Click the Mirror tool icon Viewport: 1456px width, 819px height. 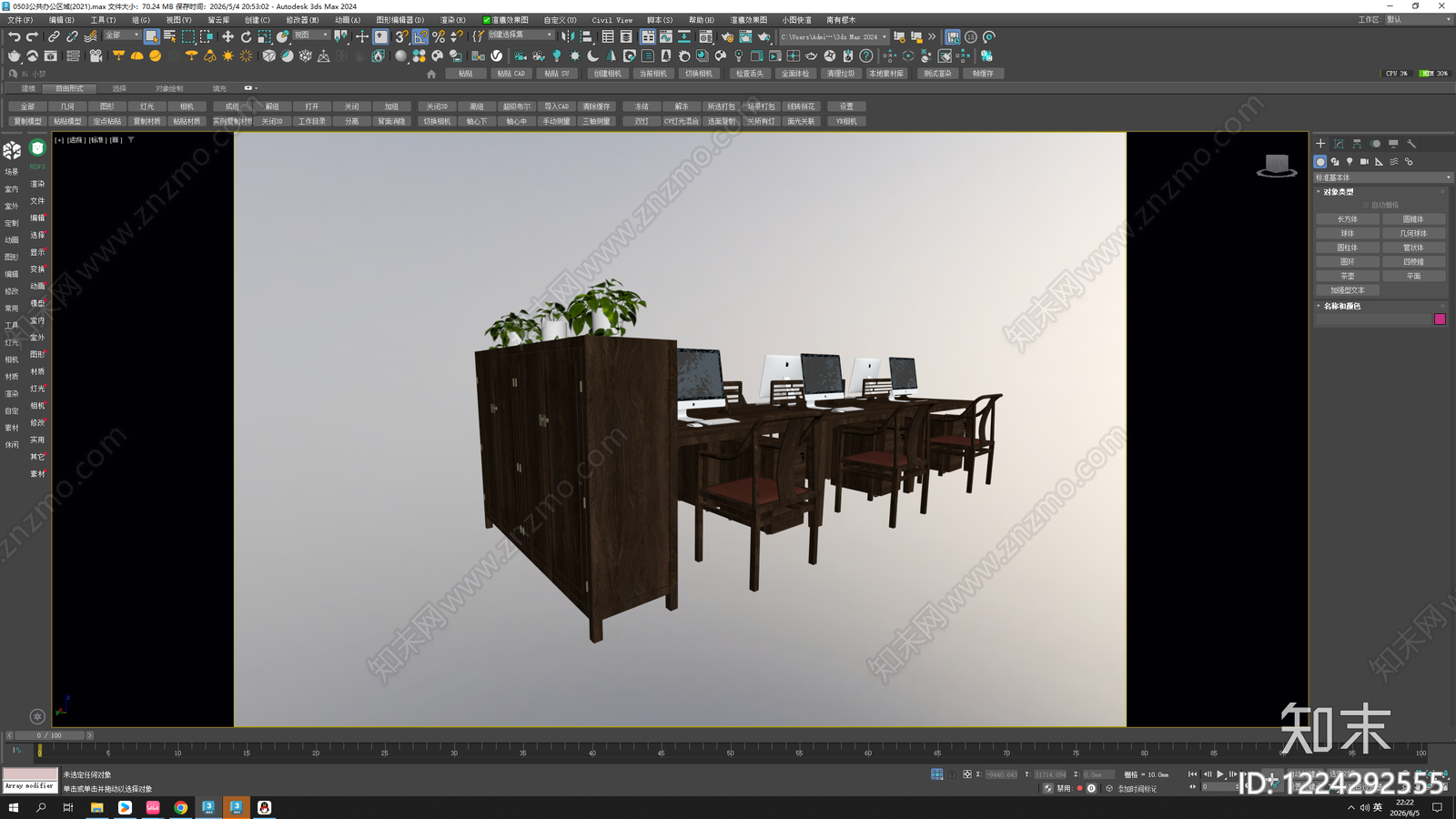coord(567,36)
